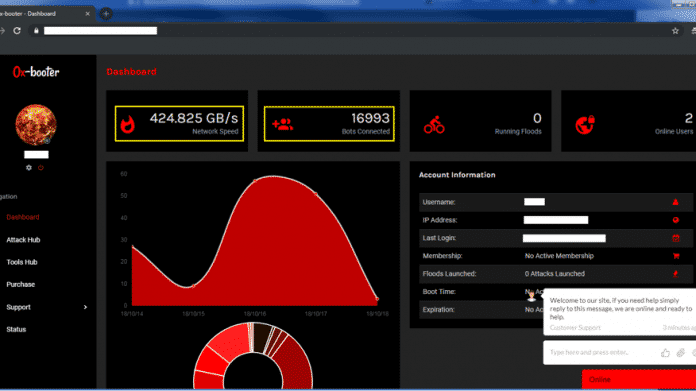Open the Status page link
This screenshot has width=696, height=391.
click(16, 329)
